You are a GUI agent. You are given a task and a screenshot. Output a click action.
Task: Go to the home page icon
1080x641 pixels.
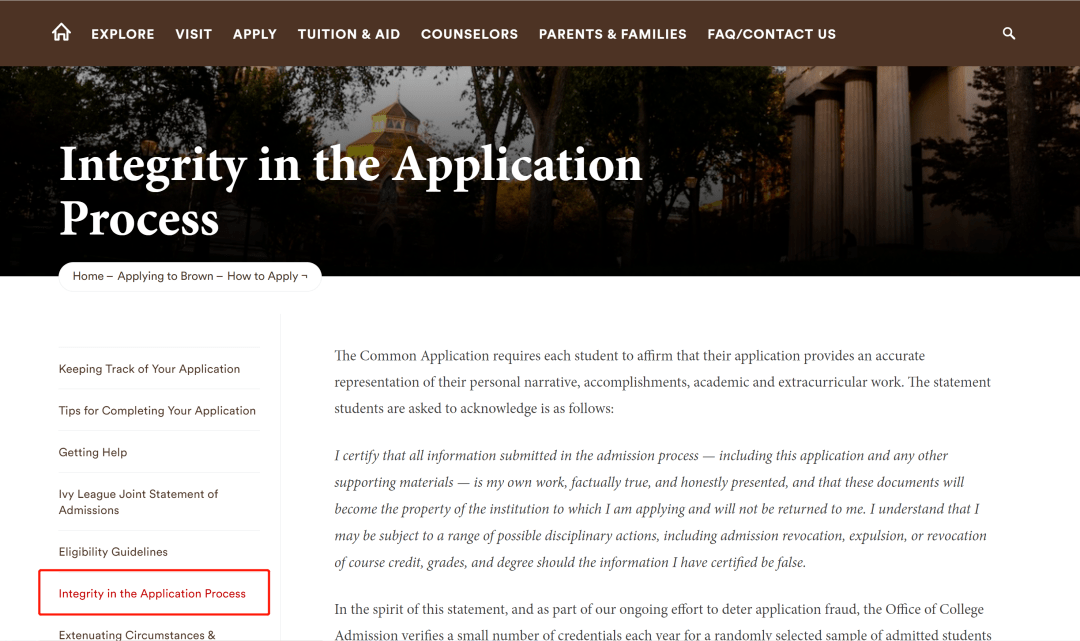point(61,32)
